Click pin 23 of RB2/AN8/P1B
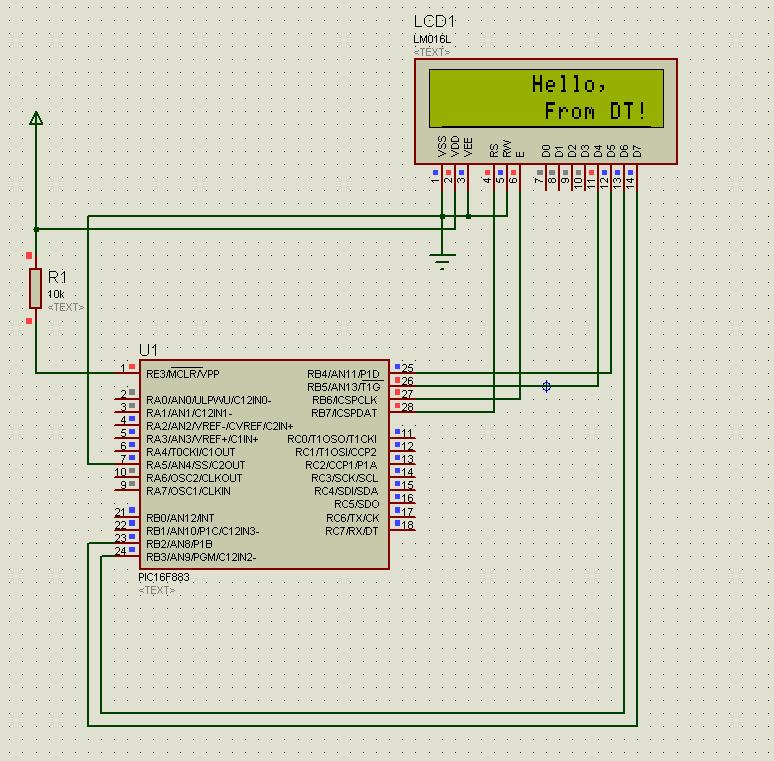 pyautogui.click(x=120, y=538)
